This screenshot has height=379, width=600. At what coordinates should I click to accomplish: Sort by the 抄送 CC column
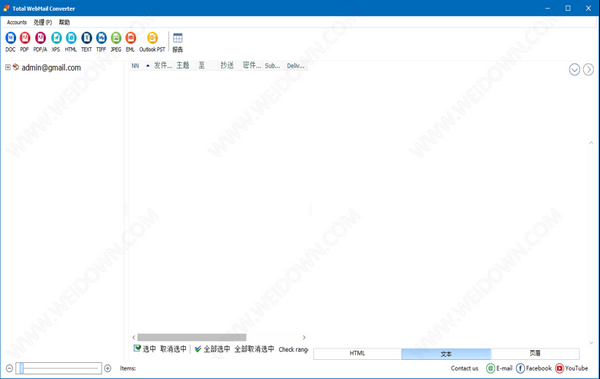pyautogui.click(x=230, y=66)
